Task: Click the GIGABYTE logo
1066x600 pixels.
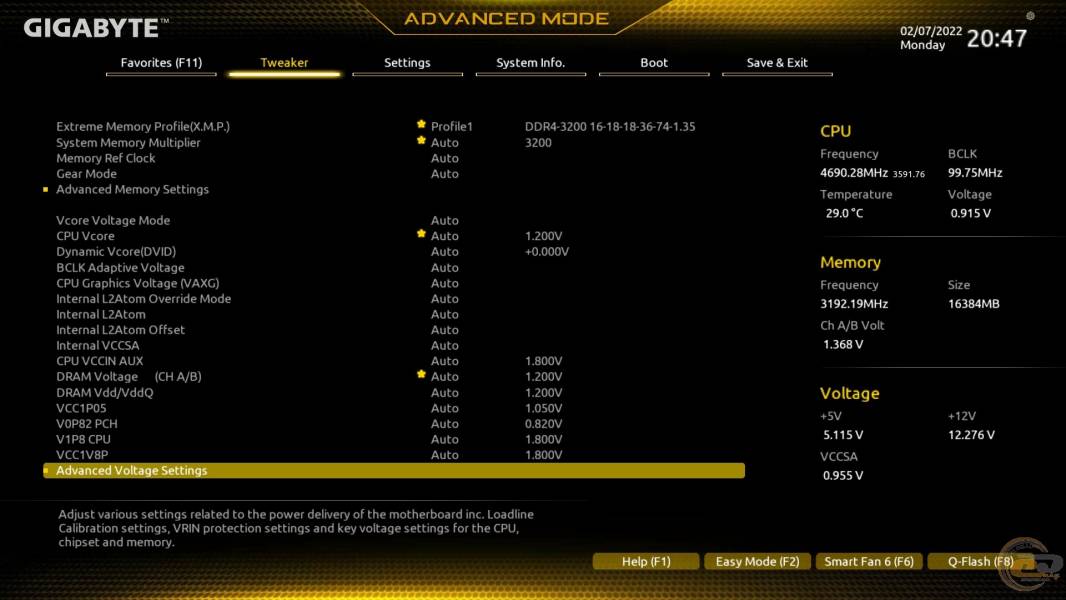Action: pos(96,28)
